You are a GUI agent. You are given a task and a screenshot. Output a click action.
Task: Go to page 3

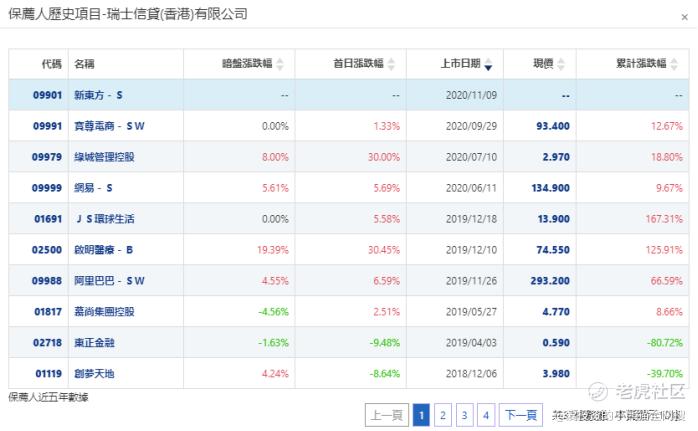click(x=464, y=415)
